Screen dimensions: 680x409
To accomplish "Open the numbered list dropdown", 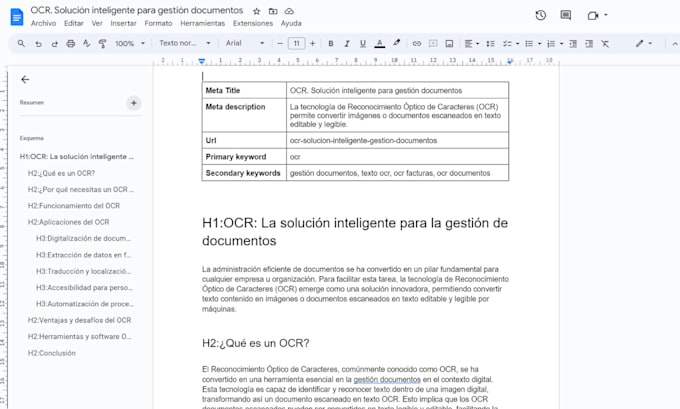I will [x=555, y=43].
